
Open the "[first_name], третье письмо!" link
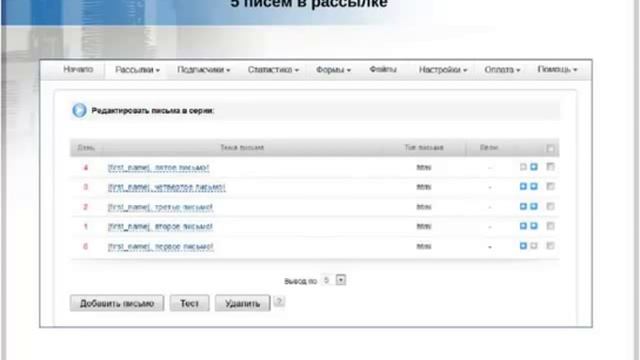(x=160, y=207)
